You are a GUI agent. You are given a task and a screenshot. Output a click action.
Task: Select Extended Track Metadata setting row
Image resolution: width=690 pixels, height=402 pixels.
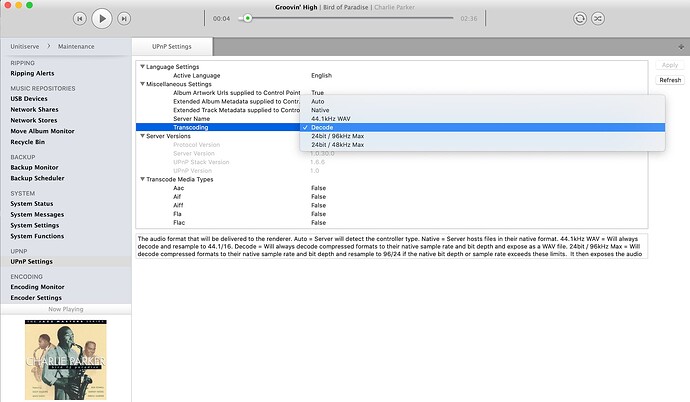pyautogui.click(x=218, y=110)
